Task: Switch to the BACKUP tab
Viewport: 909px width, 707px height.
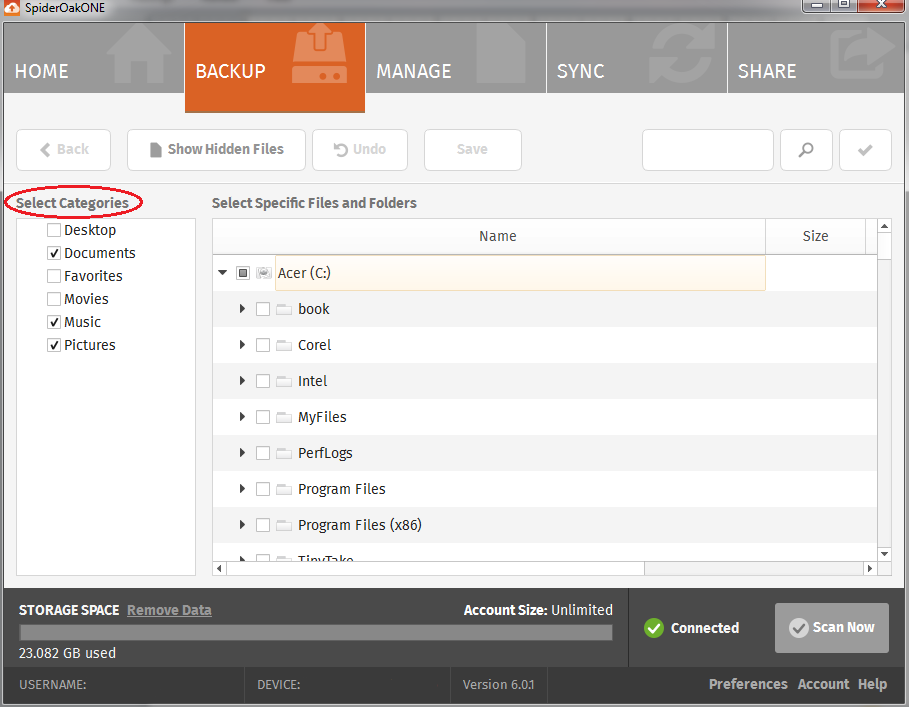Action: [x=275, y=67]
